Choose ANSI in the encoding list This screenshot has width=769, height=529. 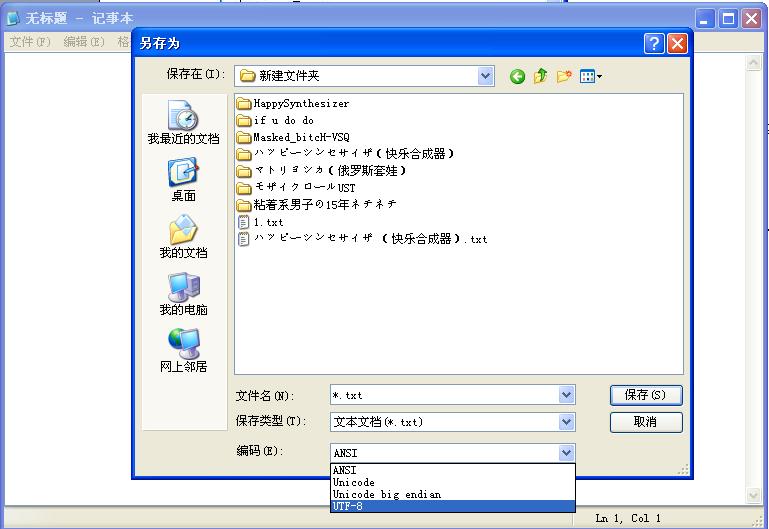click(x=453, y=470)
